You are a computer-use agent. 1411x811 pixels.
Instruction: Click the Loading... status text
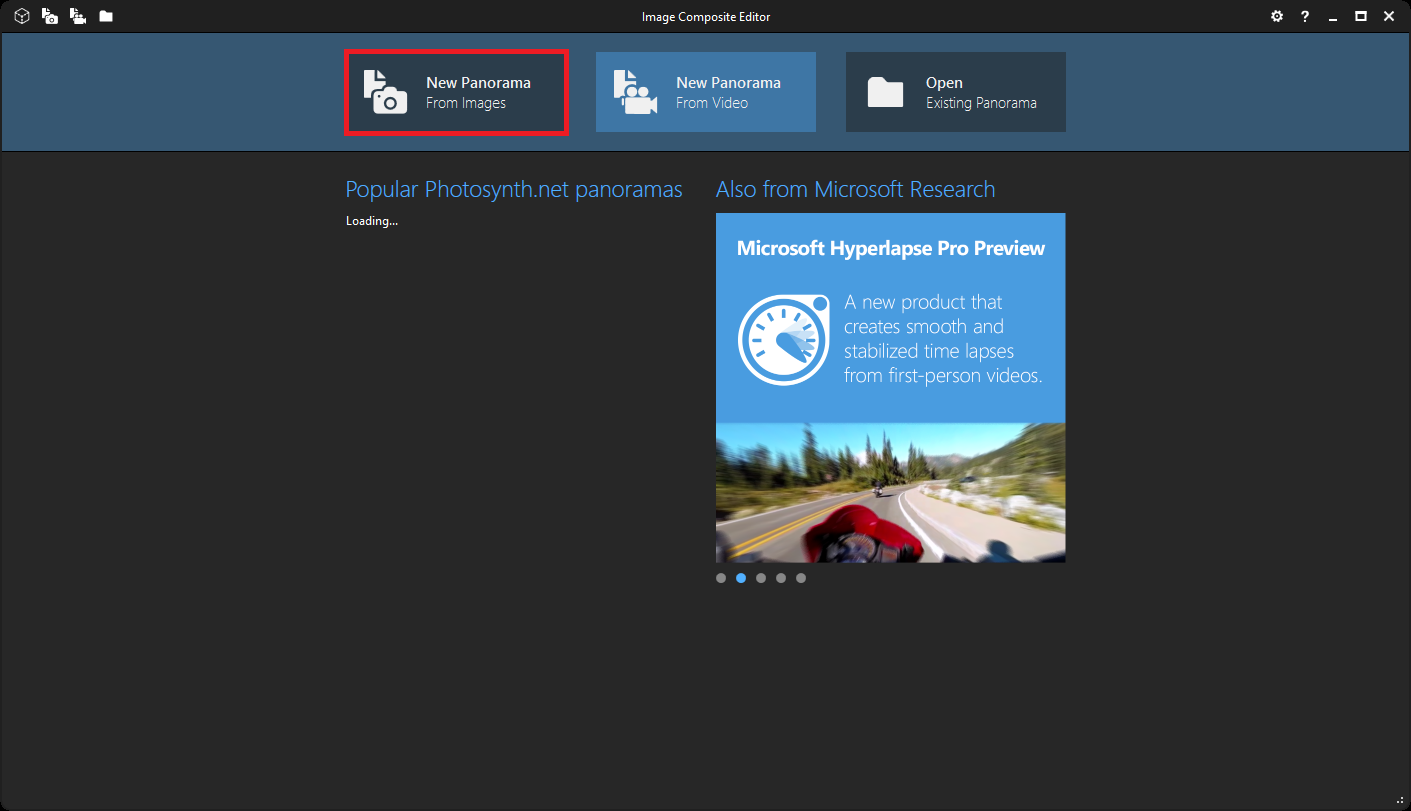pos(372,221)
